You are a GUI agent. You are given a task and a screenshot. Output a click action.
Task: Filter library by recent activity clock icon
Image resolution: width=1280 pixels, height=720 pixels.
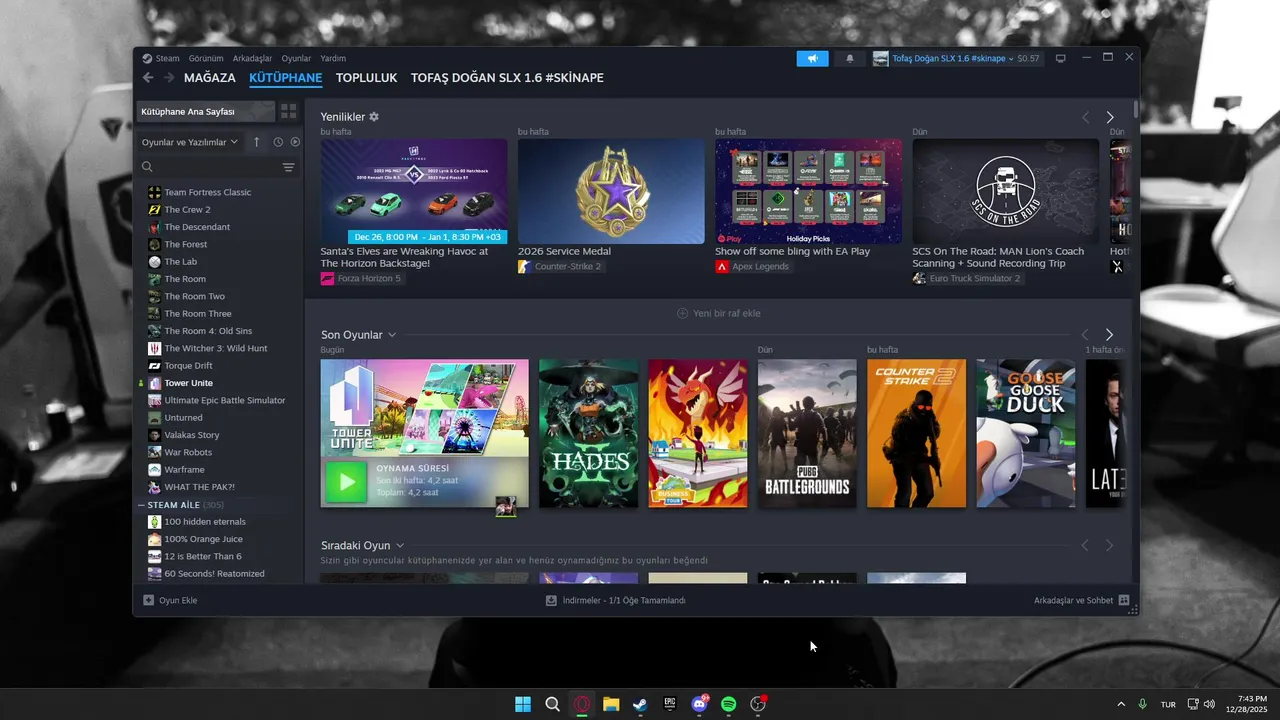tap(278, 142)
